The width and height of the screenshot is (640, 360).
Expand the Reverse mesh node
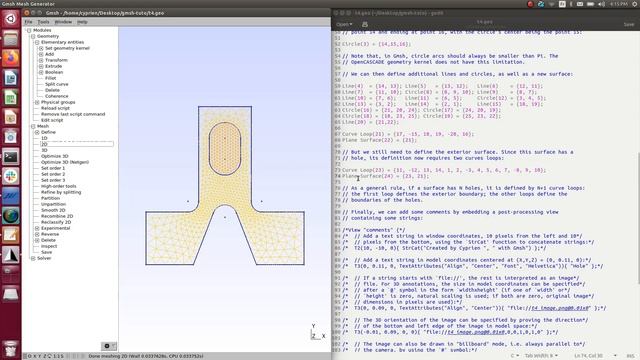[37, 234]
